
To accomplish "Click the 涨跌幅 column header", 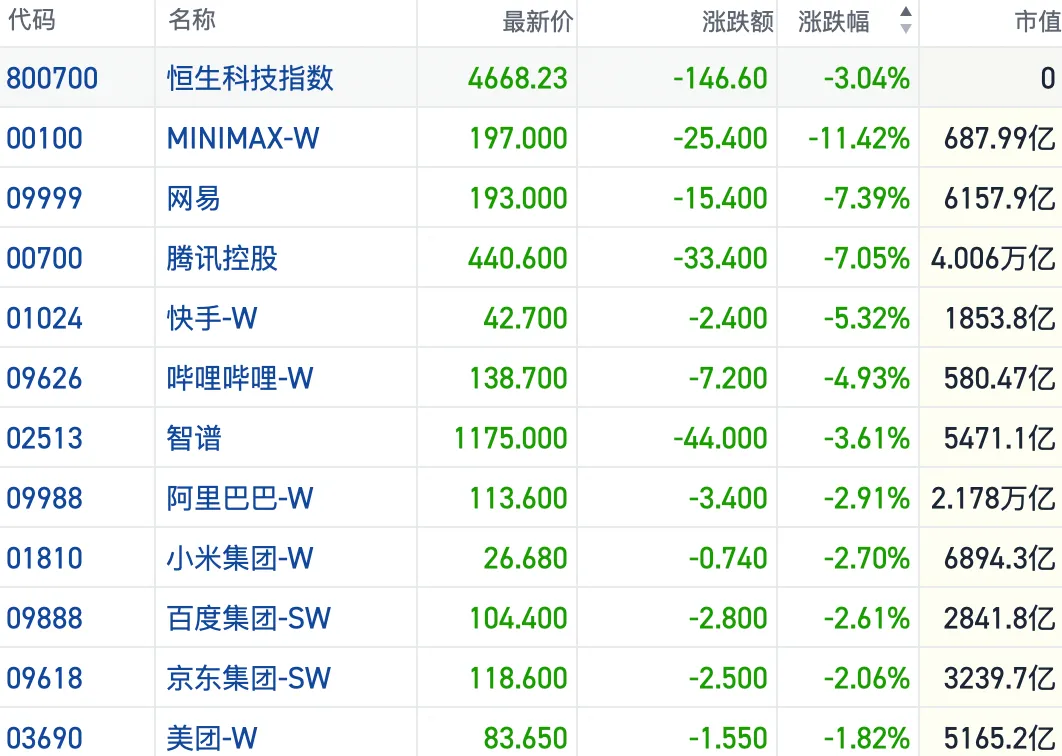I will pyautogui.click(x=833, y=22).
